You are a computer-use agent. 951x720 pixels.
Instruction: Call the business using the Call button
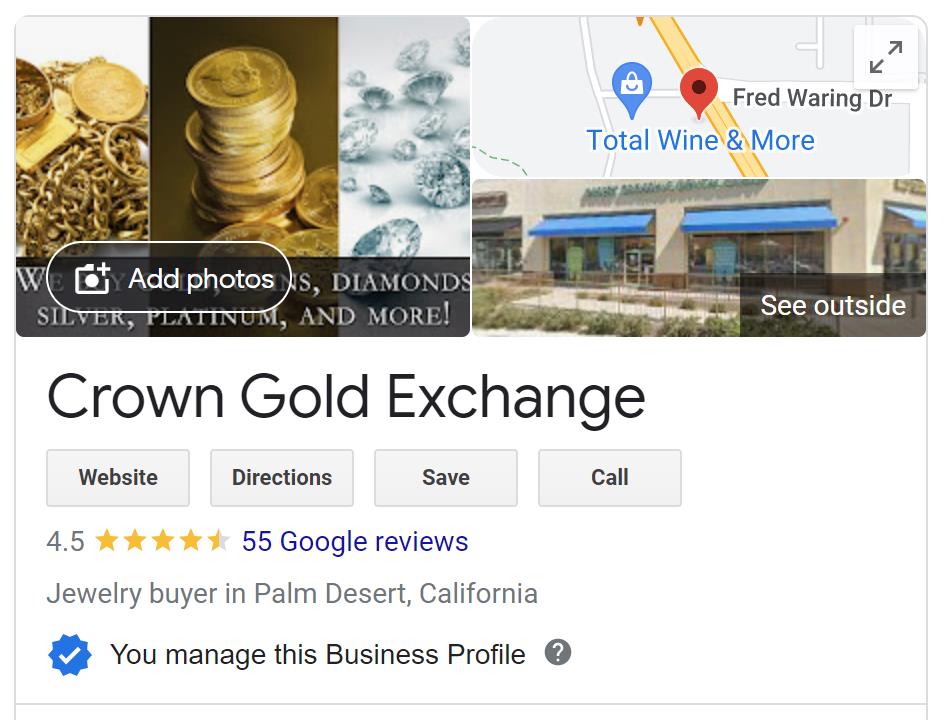tap(609, 477)
